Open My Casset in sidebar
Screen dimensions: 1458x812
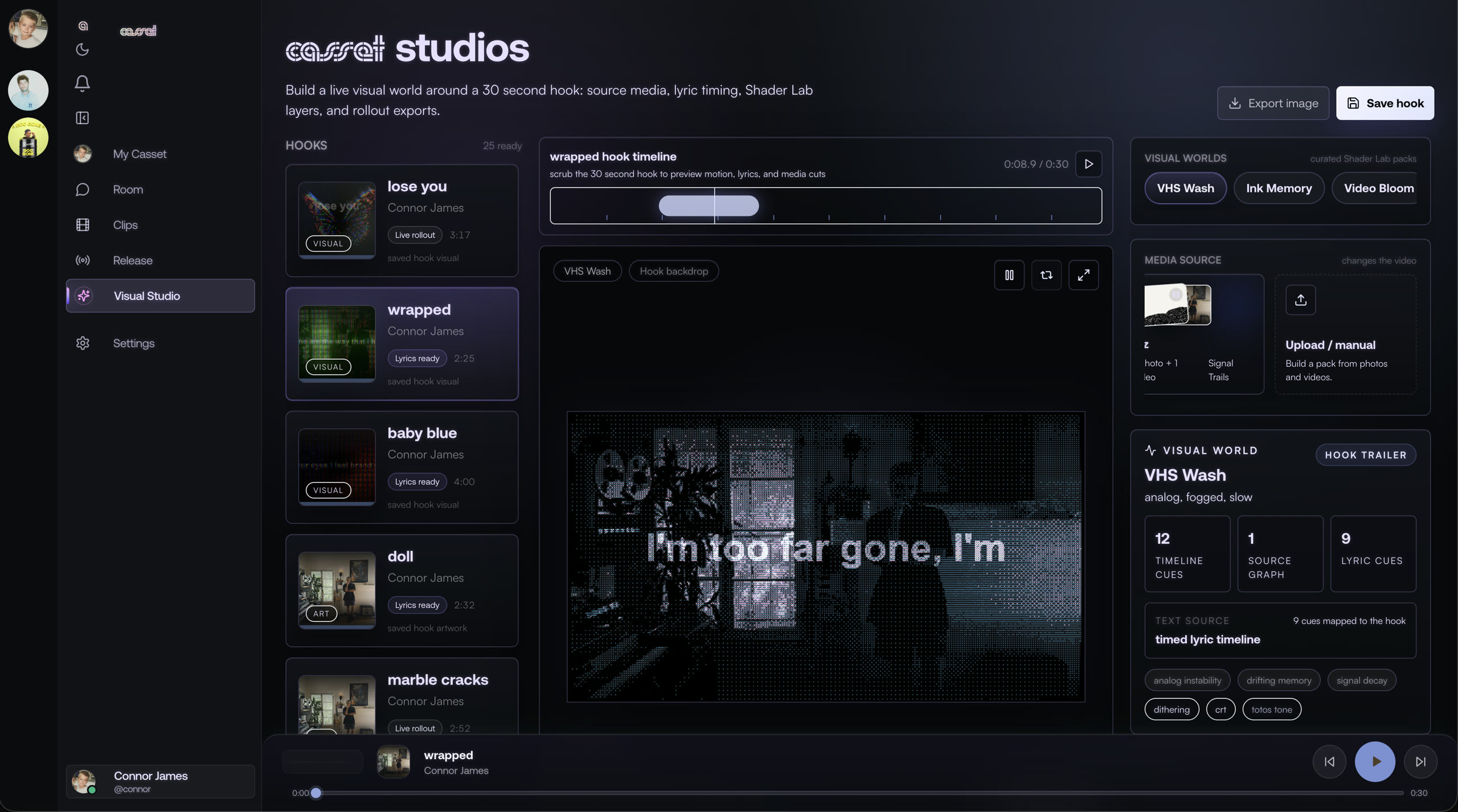pyautogui.click(x=160, y=154)
